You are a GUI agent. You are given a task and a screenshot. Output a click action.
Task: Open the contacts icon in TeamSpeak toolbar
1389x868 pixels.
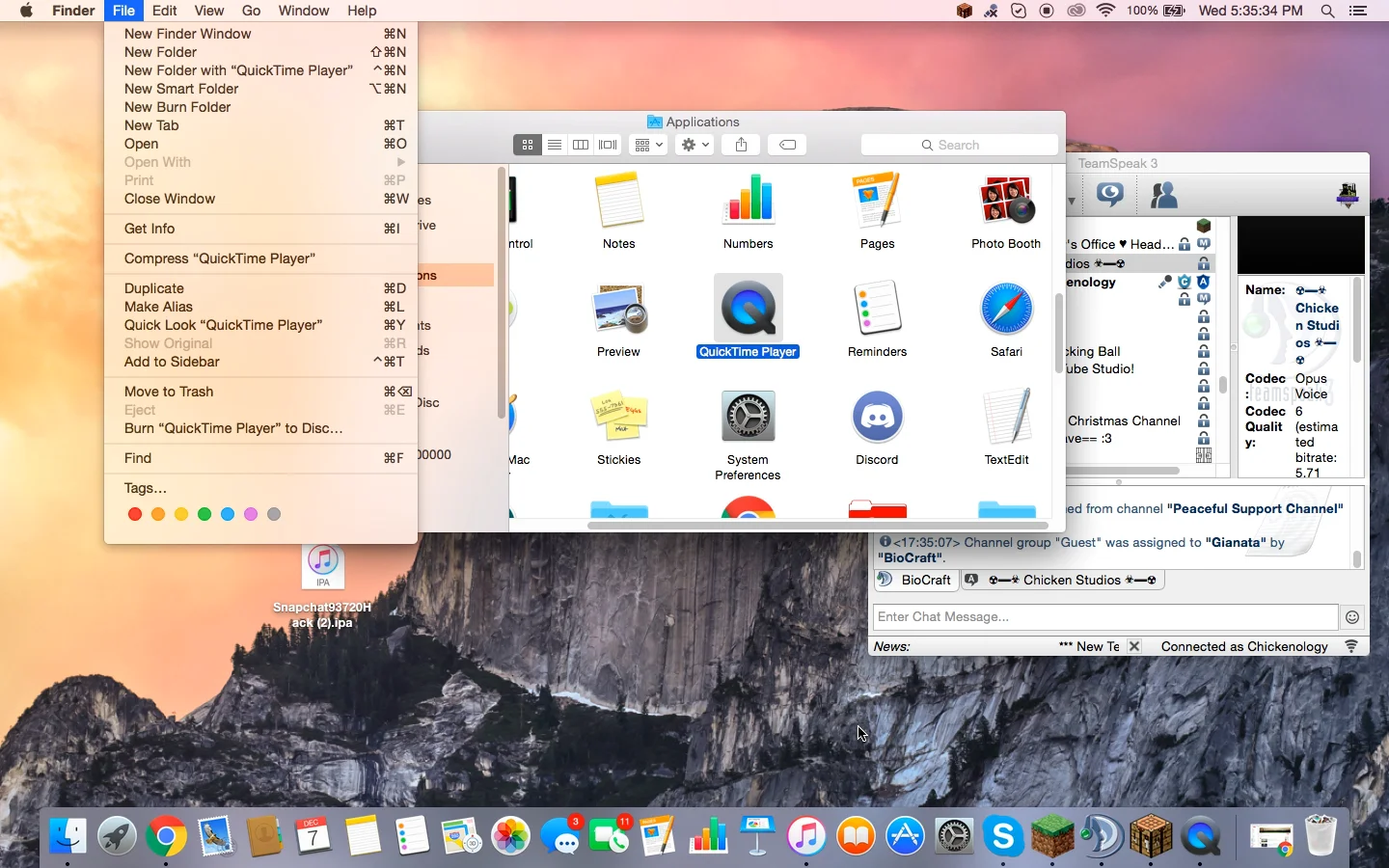1164,195
